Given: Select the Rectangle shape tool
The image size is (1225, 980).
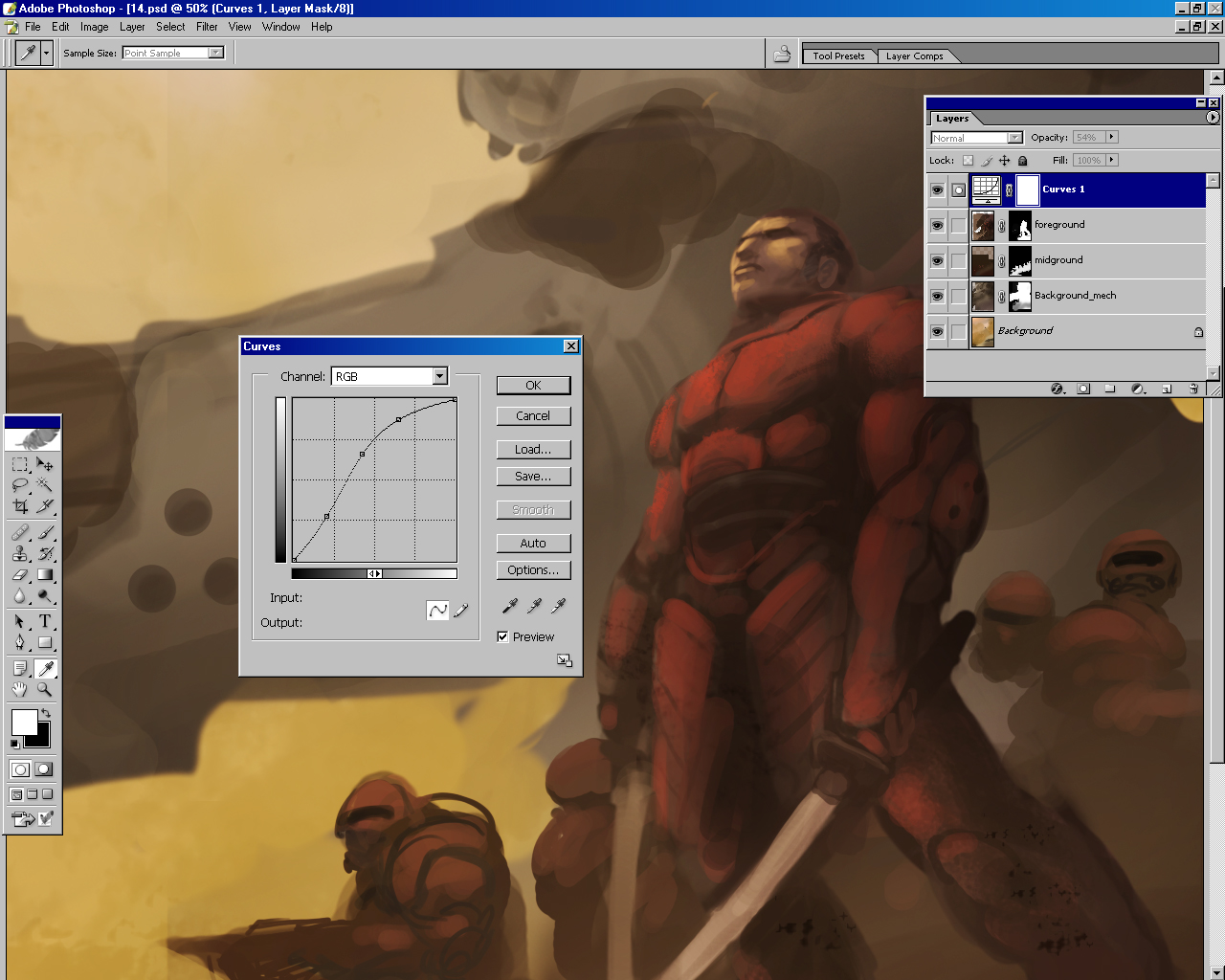Looking at the screenshot, I should pyautogui.click(x=45, y=642).
